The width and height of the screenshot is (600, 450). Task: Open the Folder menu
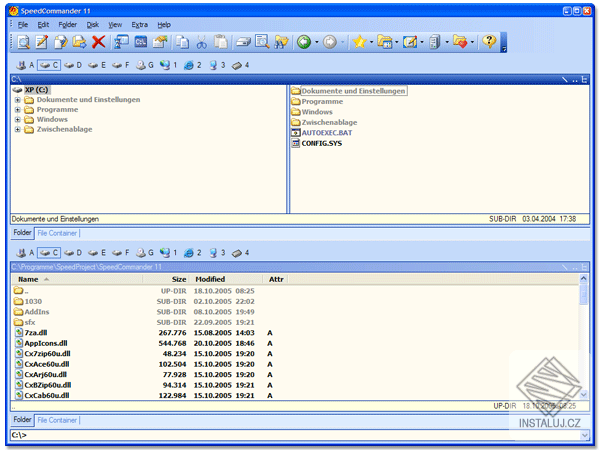pos(68,25)
